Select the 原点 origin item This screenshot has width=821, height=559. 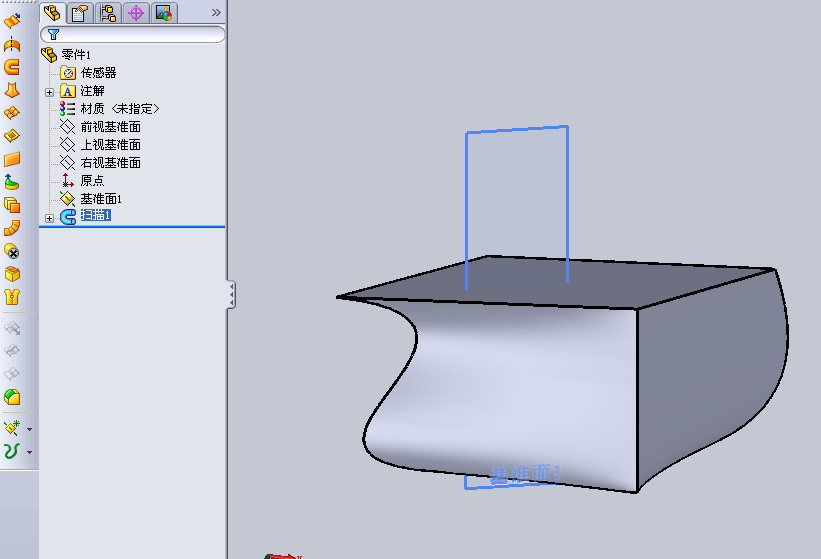point(92,181)
